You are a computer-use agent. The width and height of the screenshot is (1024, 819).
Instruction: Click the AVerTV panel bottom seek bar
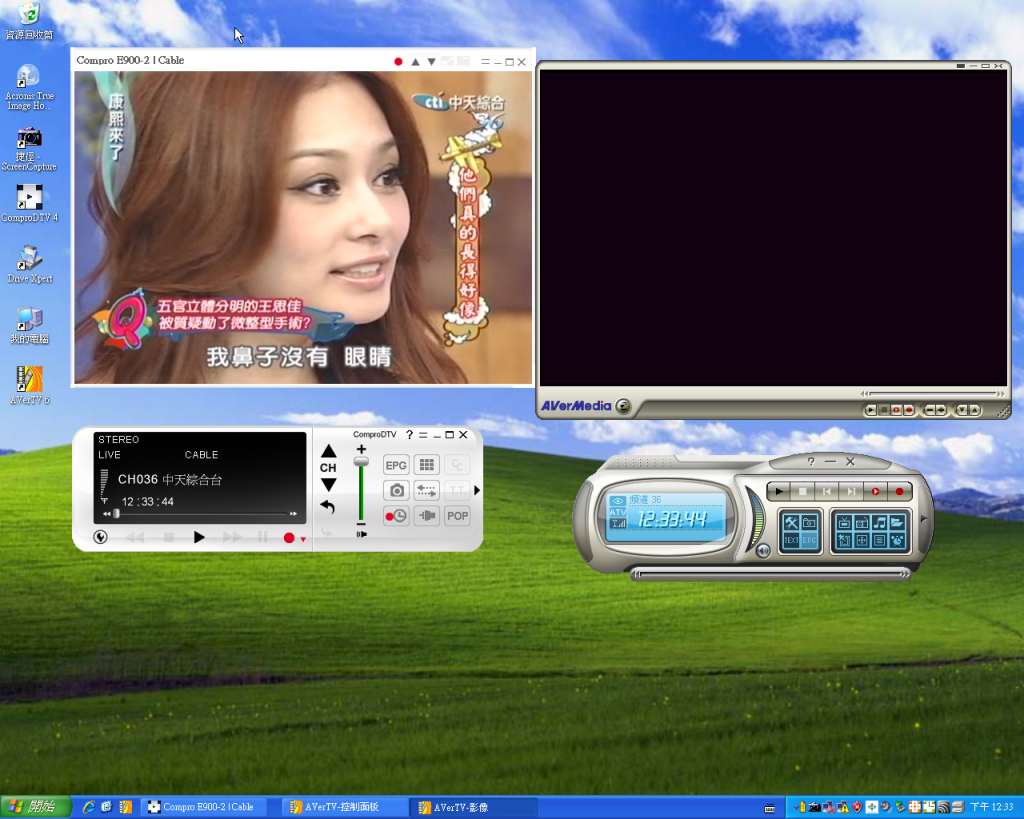771,574
